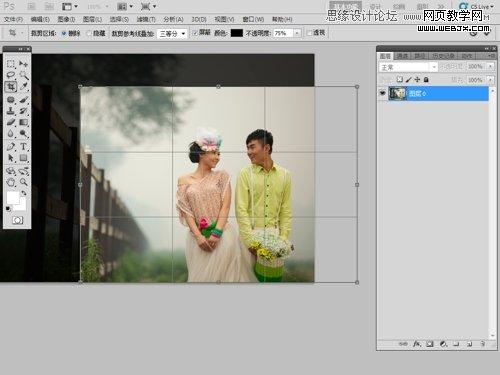This screenshot has height=375, width=500.
Task: Select layer thumbnail of 图层 0
Action: pyautogui.click(x=398, y=94)
